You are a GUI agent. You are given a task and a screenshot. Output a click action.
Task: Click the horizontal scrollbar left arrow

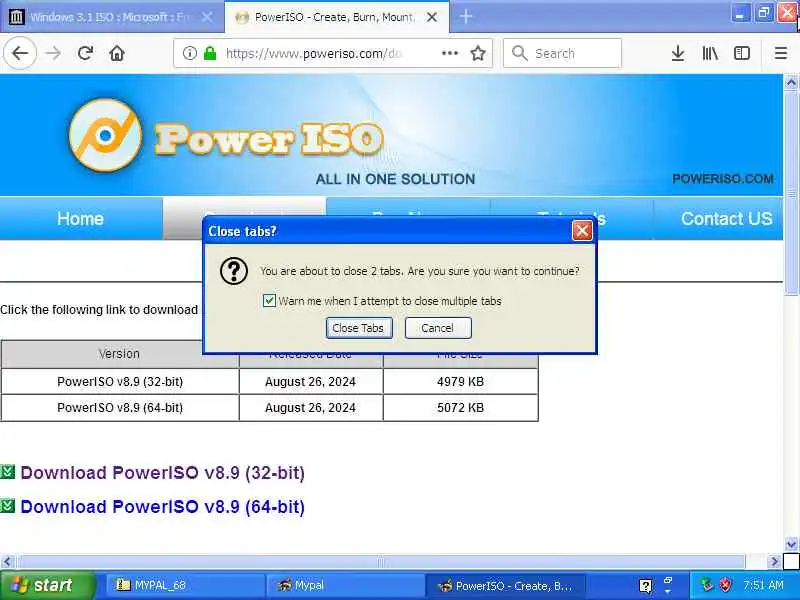7,562
